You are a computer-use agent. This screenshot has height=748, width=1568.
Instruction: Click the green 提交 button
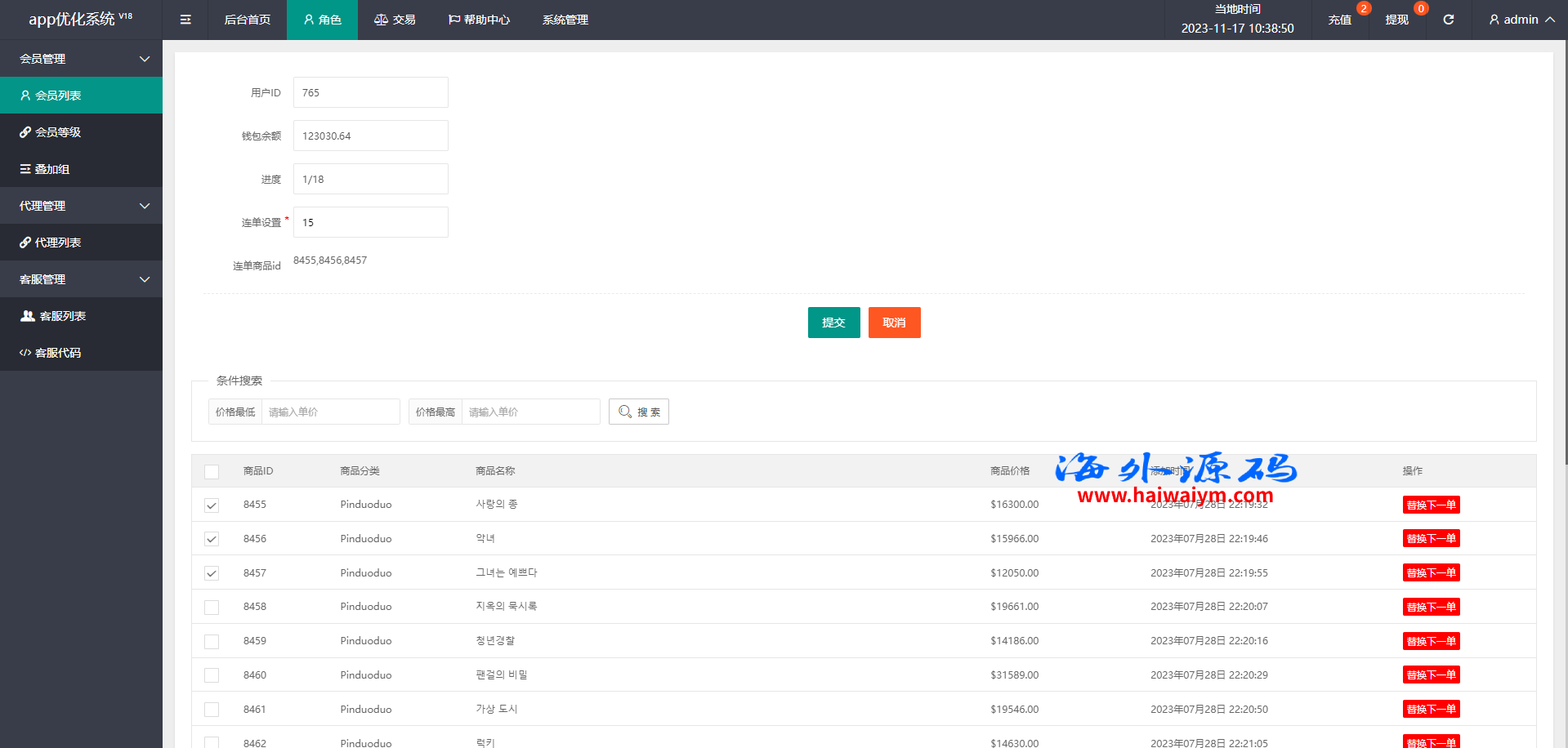pos(833,323)
